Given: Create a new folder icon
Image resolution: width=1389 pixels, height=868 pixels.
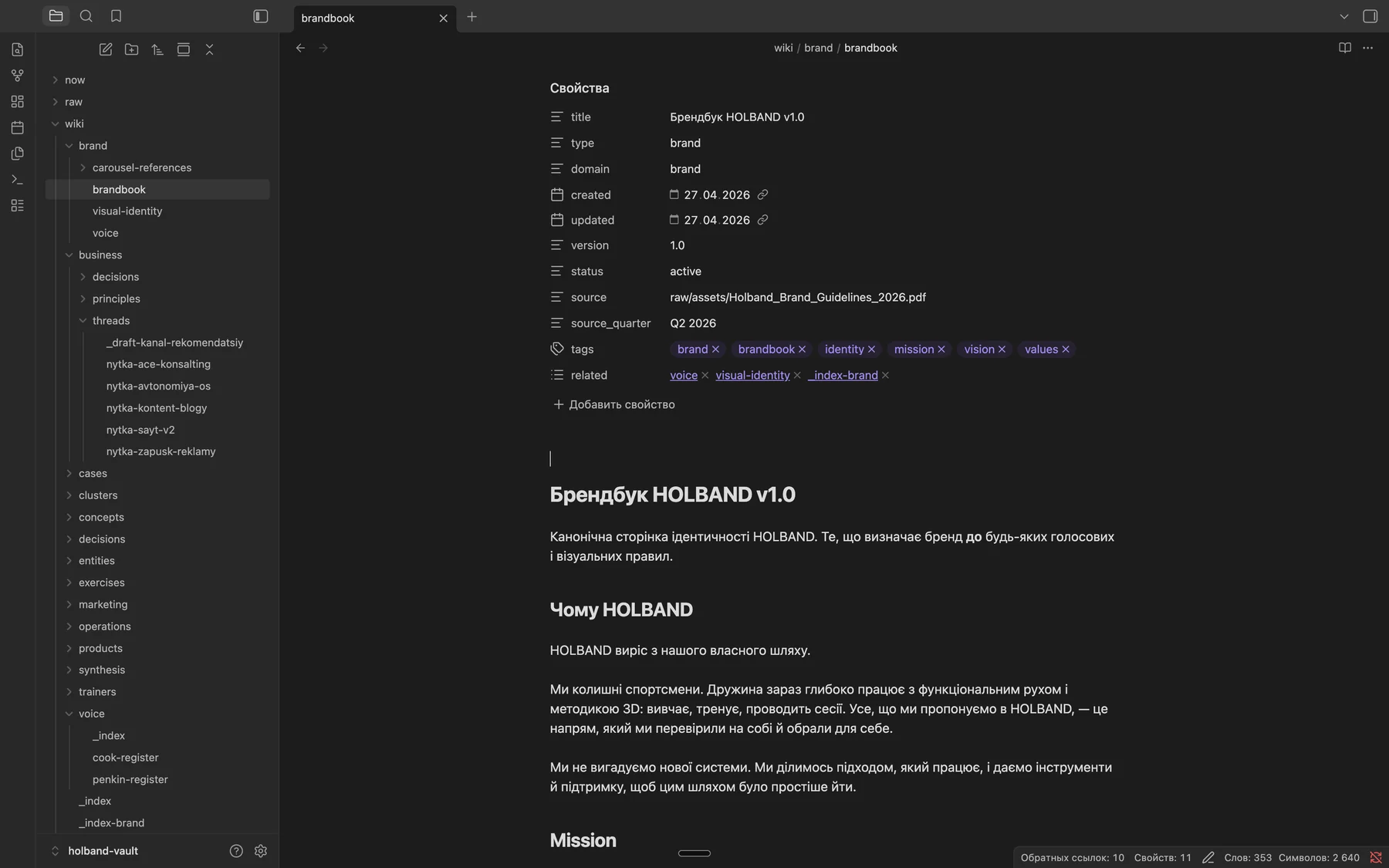Looking at the screenshot, I should 132,49.
